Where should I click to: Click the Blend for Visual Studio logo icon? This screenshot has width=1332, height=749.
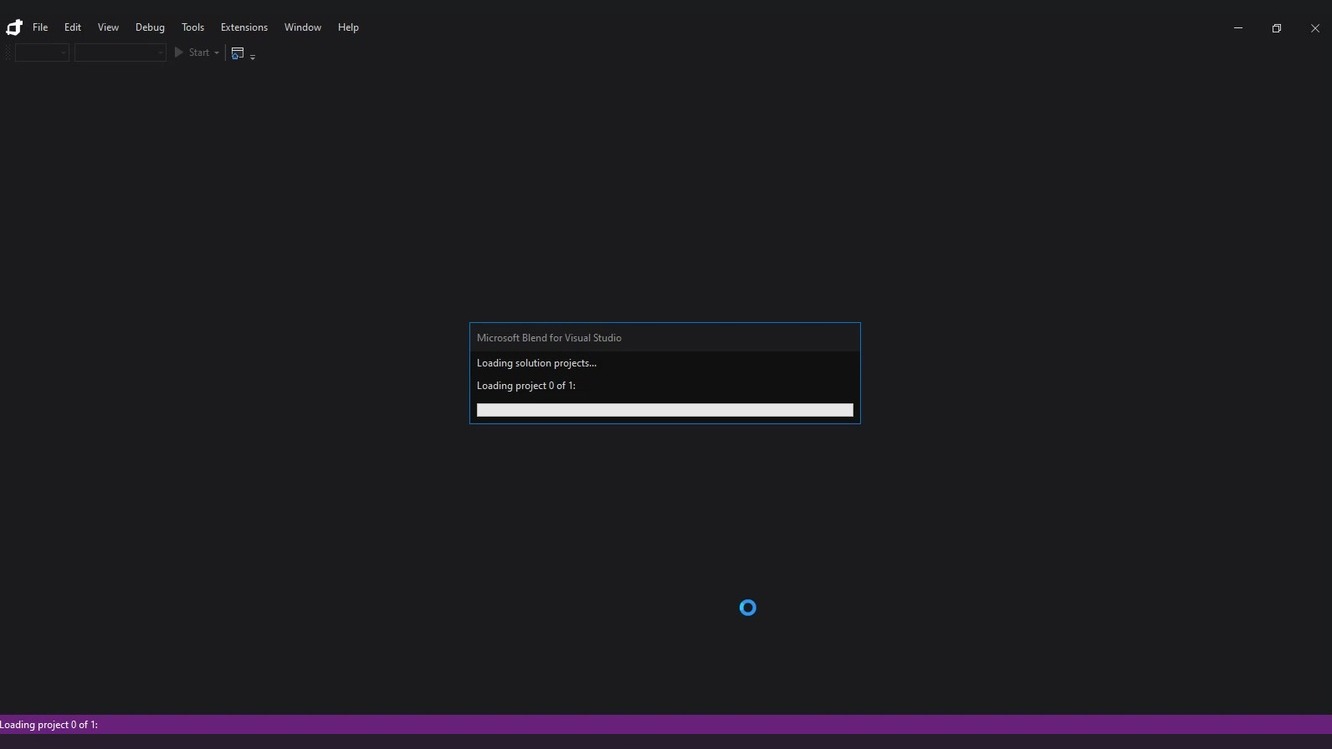[x=14, y=27]
